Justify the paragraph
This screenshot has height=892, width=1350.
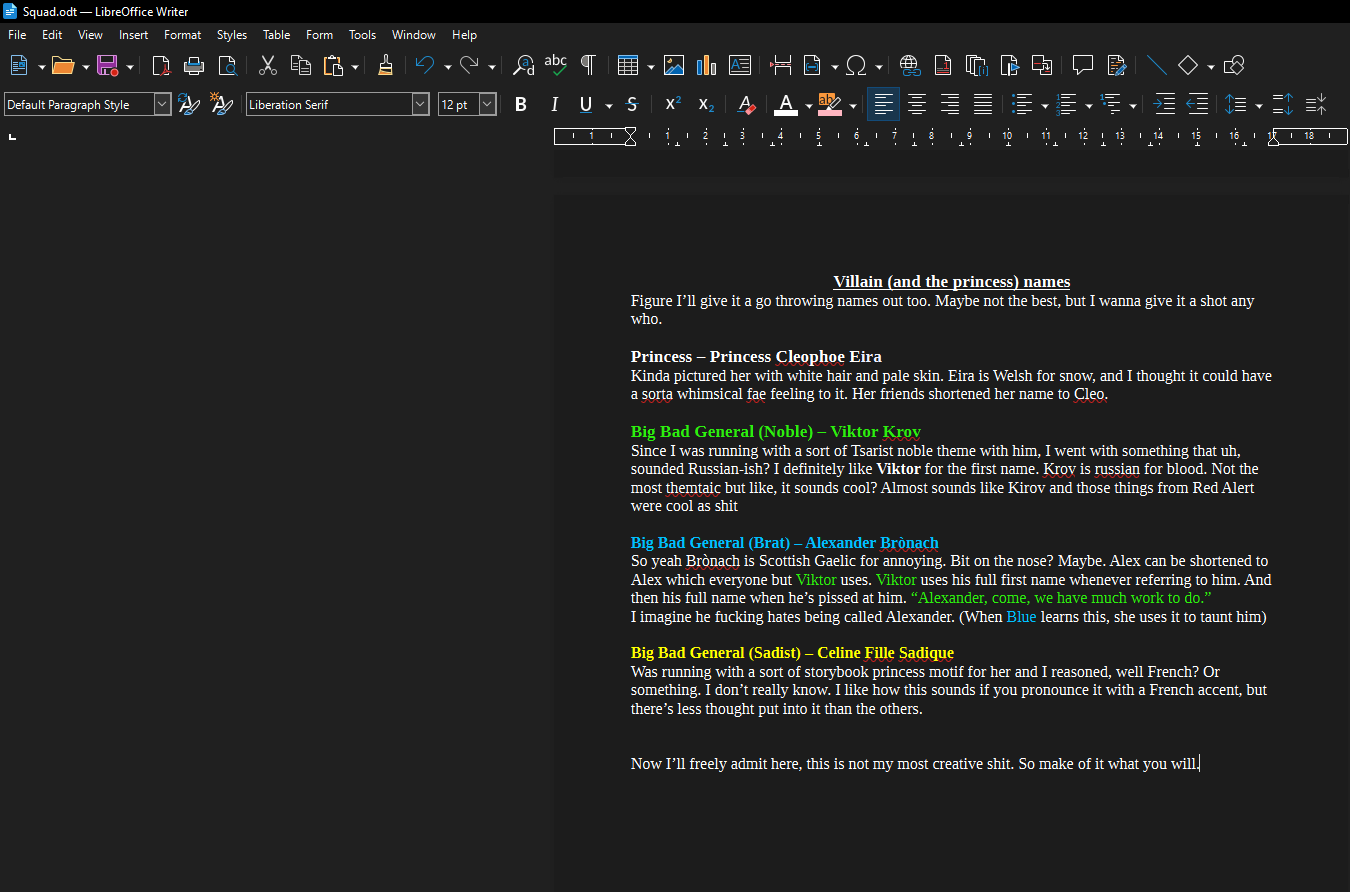coord(983,104)
